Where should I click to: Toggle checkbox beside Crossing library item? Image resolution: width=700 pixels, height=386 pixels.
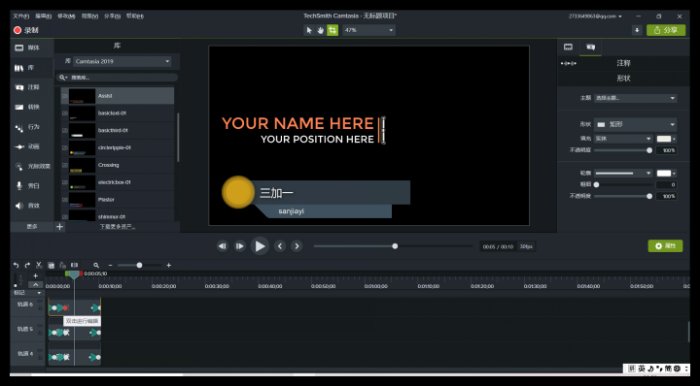[65, 165]
